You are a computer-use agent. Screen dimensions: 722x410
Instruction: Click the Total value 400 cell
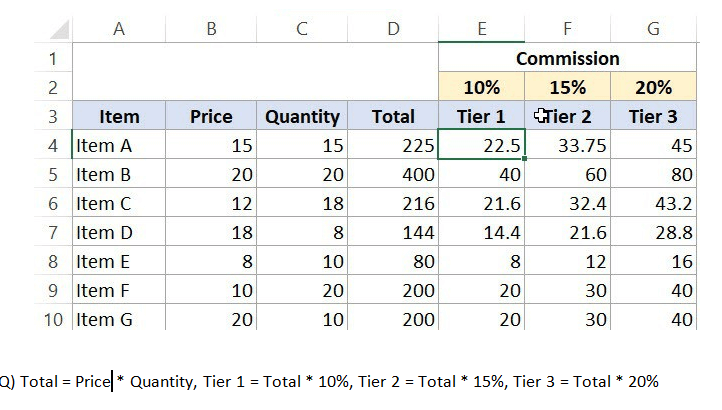[x=393, y=175]
